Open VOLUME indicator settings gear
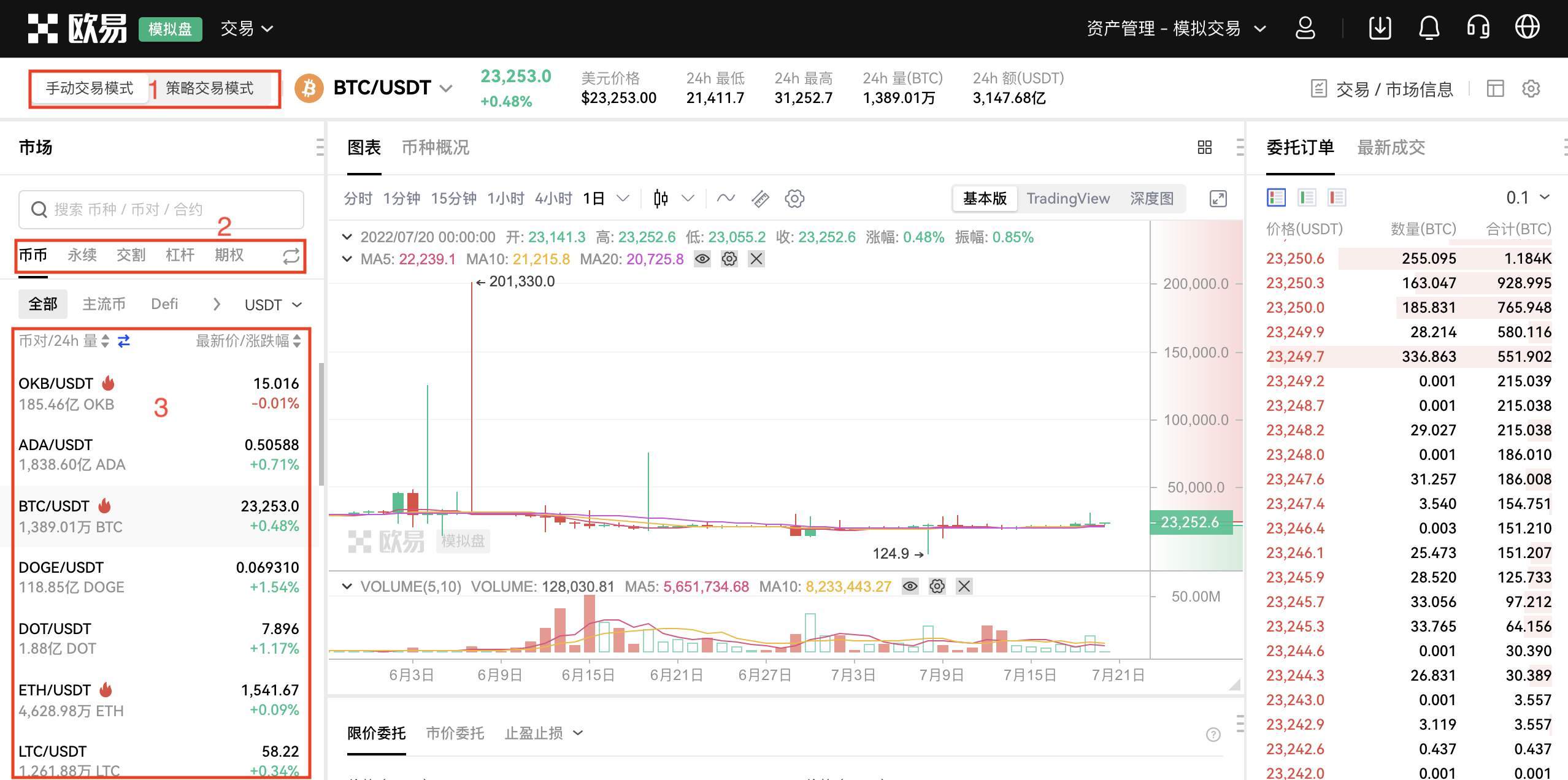This screenshot has width=1568, height=780. pos(937,587)
